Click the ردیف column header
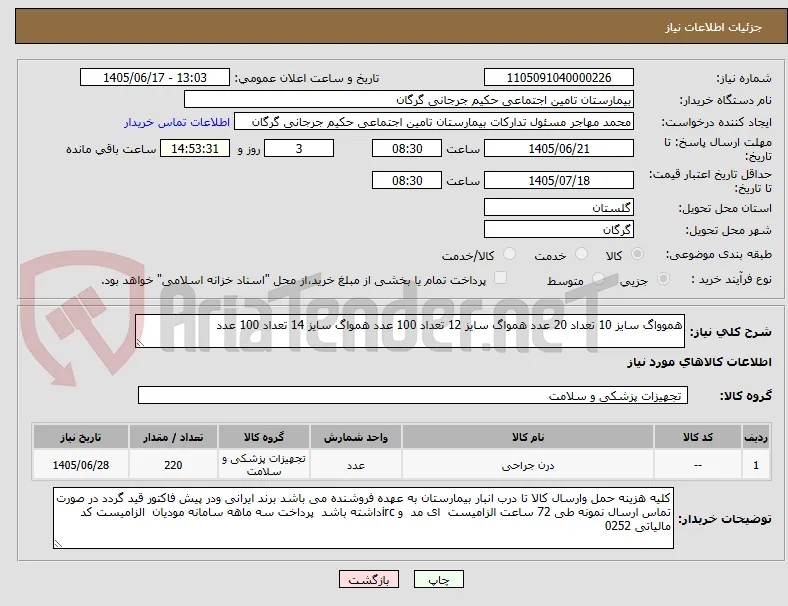 (755, 437)
